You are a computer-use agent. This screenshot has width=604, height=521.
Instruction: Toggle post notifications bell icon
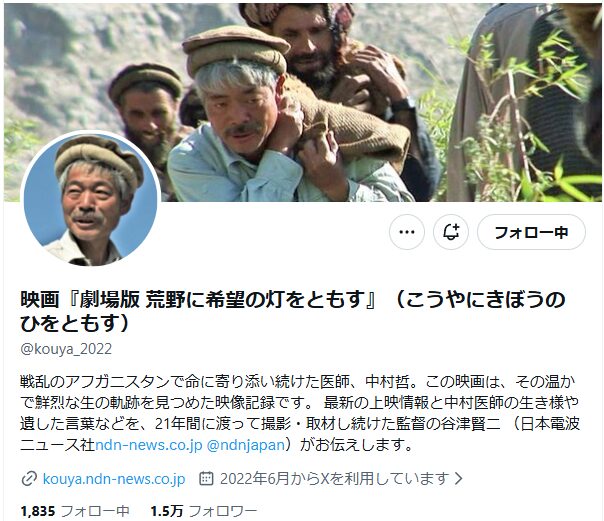pos(451,232)
